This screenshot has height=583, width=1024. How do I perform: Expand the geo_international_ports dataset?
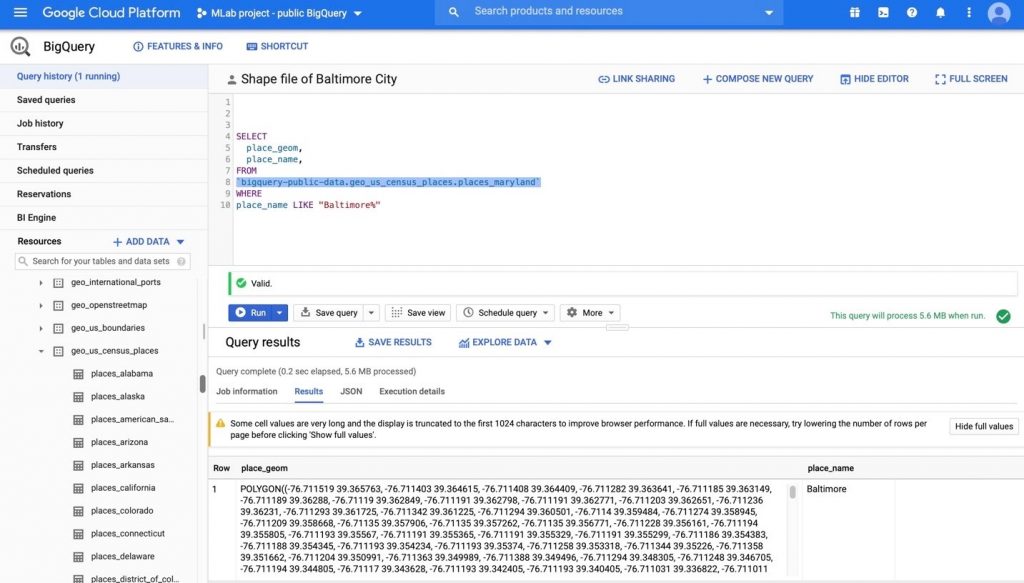coord(40,283)
